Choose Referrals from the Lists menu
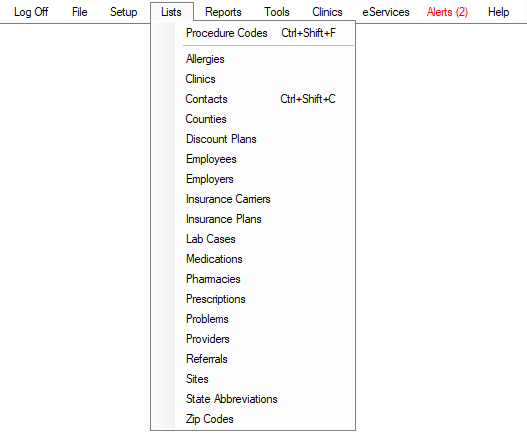 (x=253, y=359)
